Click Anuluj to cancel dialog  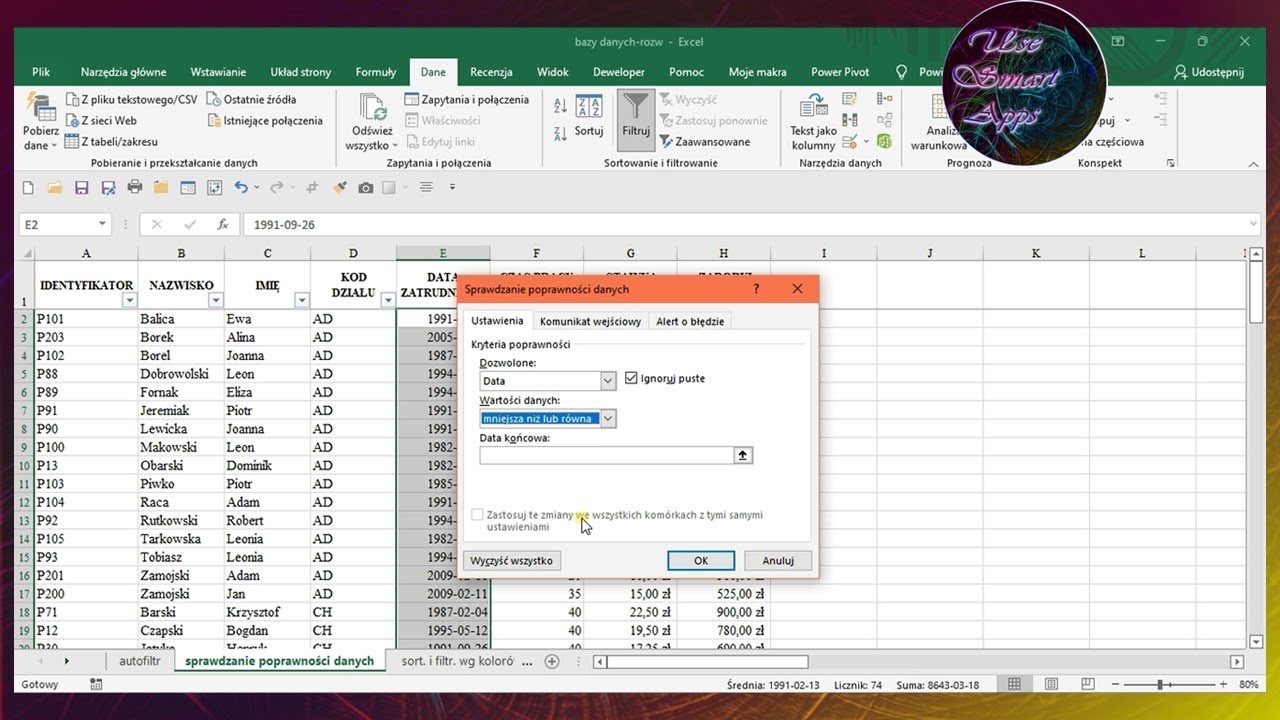[778, 561]
